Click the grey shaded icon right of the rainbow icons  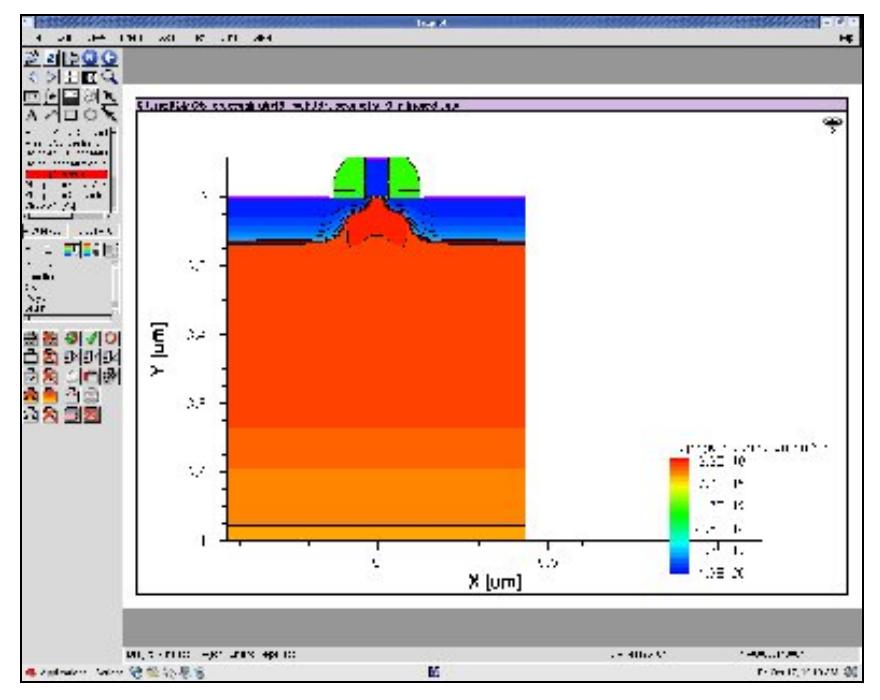pyautogui.click(x=110, y=250)
